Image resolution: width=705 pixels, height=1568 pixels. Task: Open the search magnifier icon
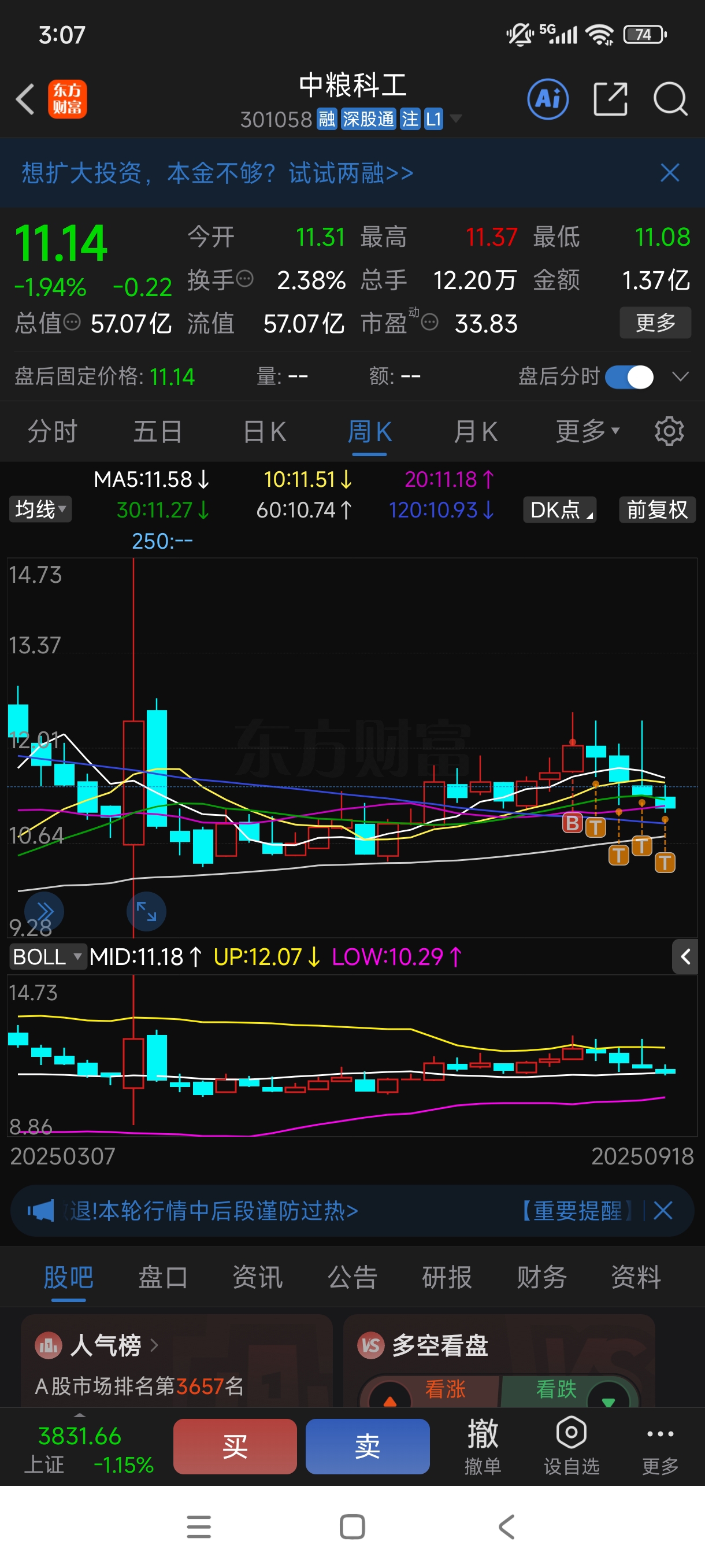tap(670, 99)
